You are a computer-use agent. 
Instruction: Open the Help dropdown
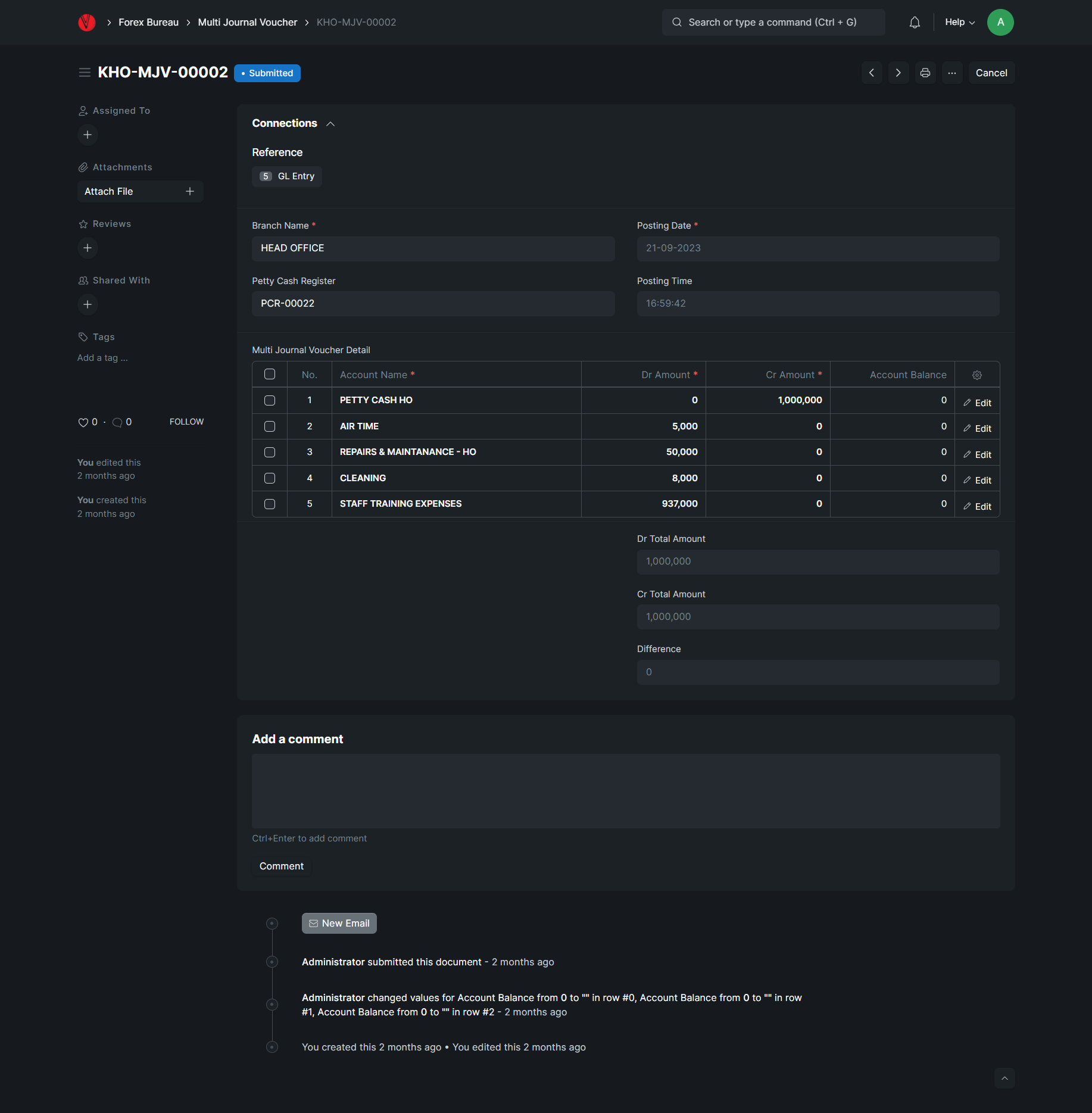pyautogui.click(x=960, y=22)
